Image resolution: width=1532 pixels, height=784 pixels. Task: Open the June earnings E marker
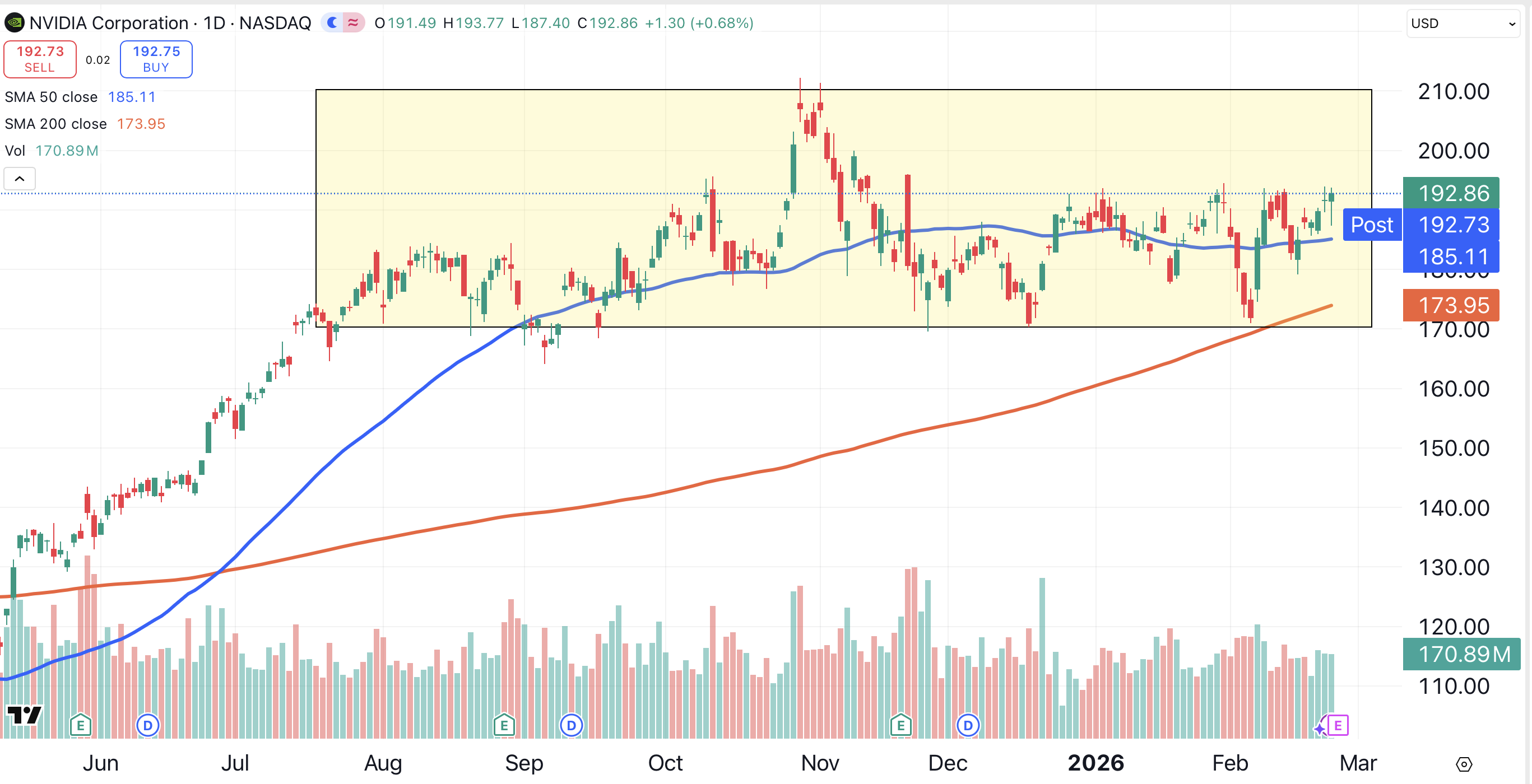(80, 725)
